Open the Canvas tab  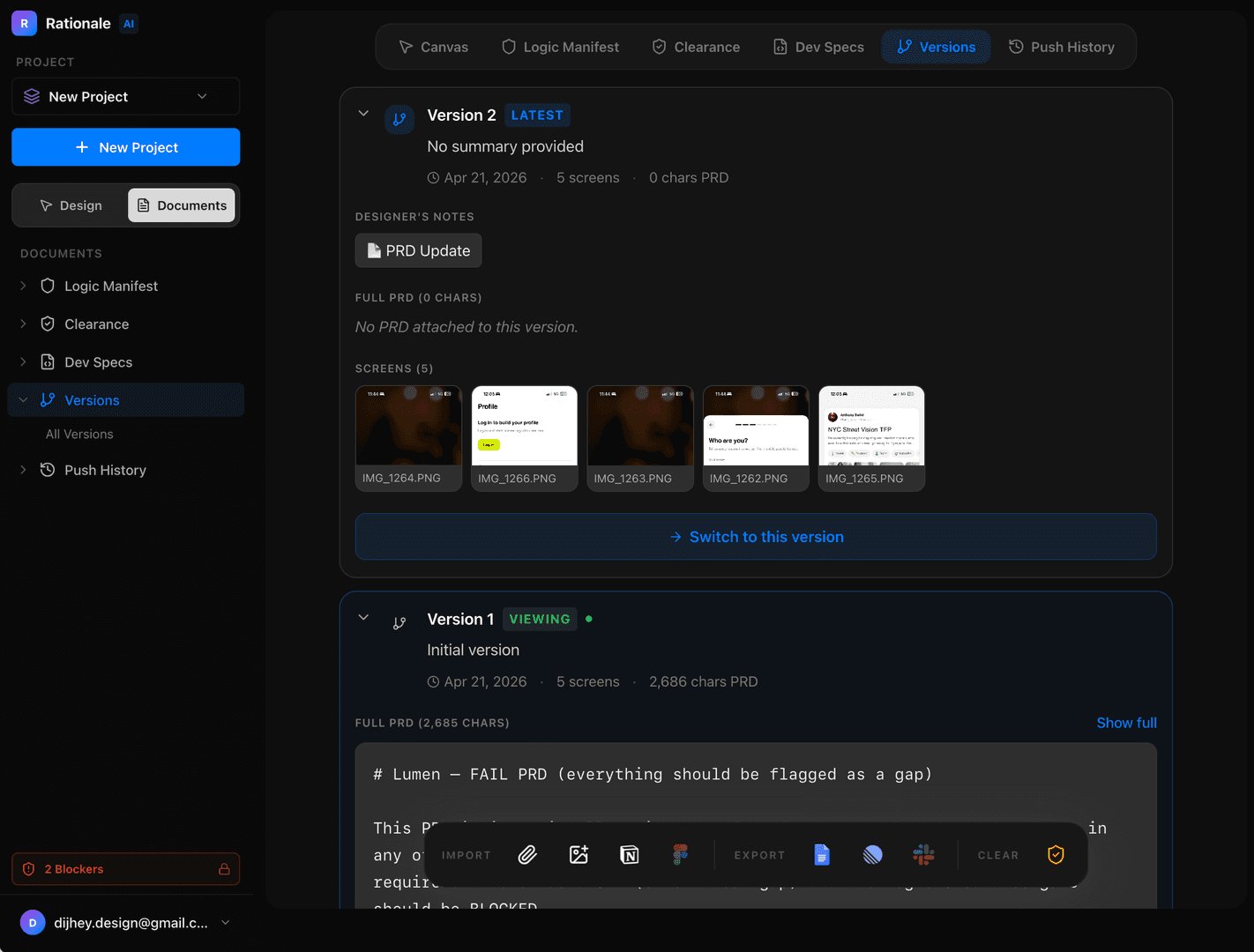click(433, 47)
